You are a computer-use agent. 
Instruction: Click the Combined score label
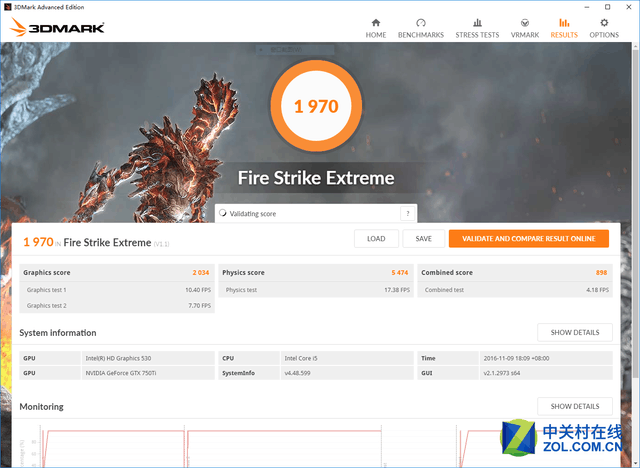pyautogui.click(x=447, y=273)
